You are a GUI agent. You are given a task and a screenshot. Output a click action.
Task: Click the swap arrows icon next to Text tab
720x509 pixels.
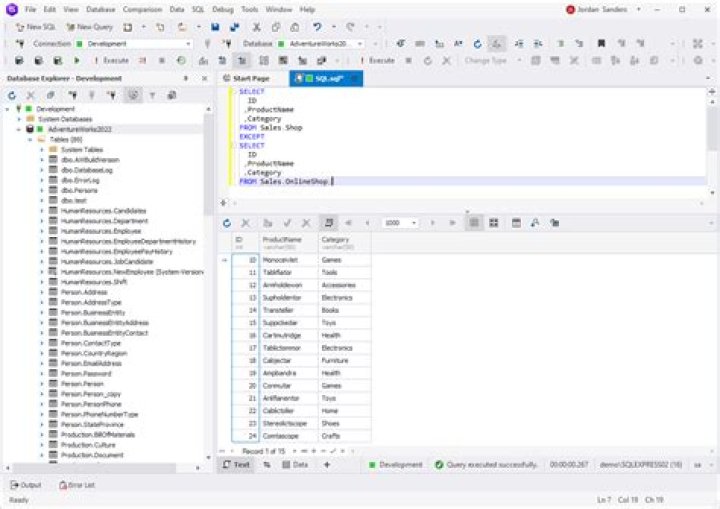click(x=267, y=464)
